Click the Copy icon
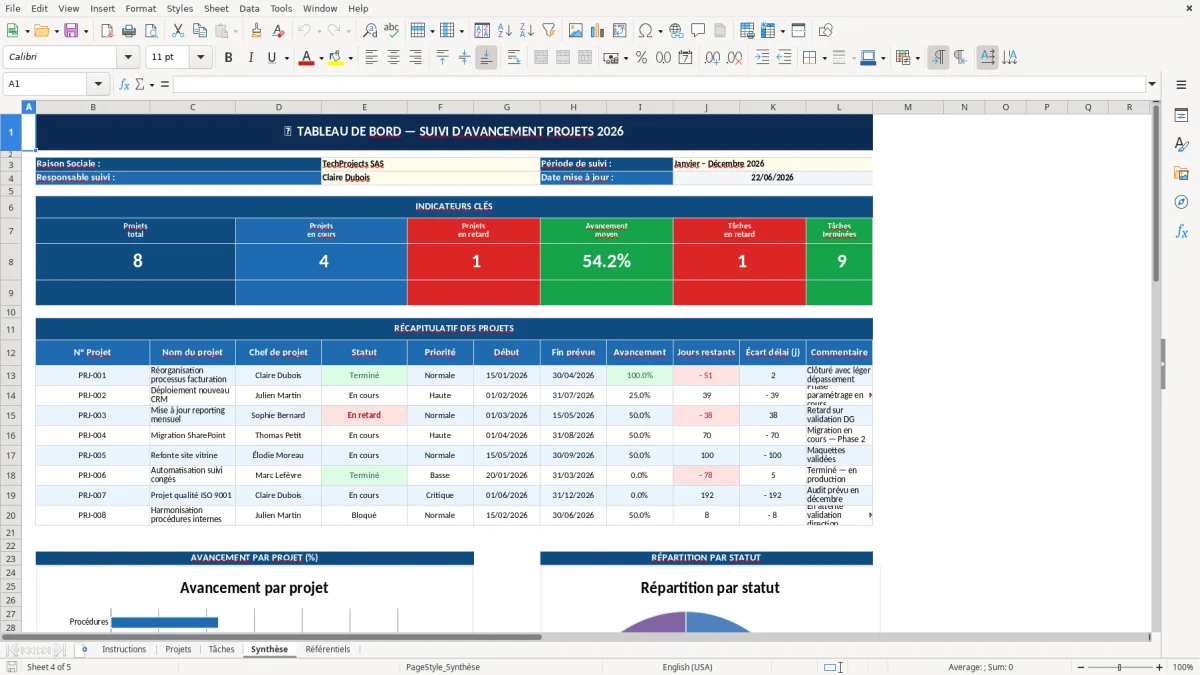This screenshot has width=1200, height=675. (x=199, y=31)
